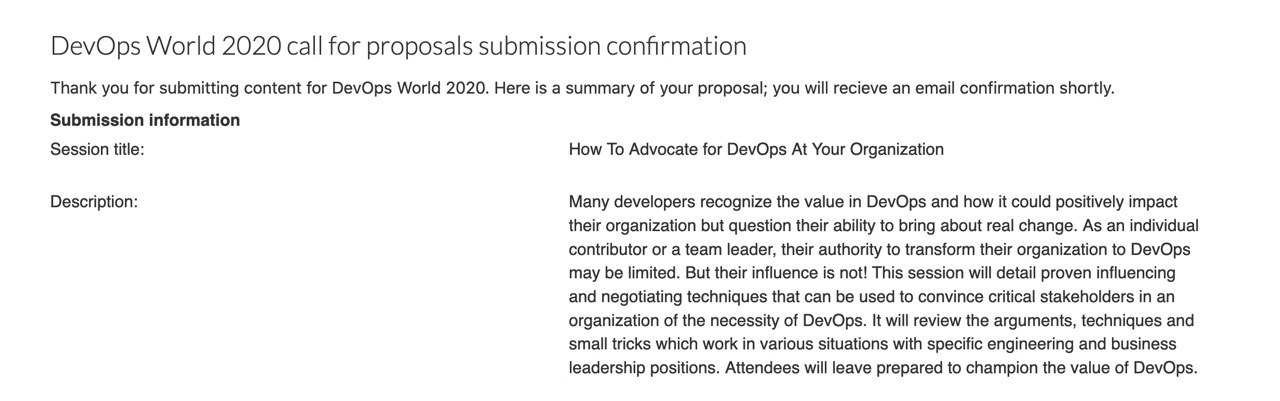Click the "Session title:" label

coord(97,150)
